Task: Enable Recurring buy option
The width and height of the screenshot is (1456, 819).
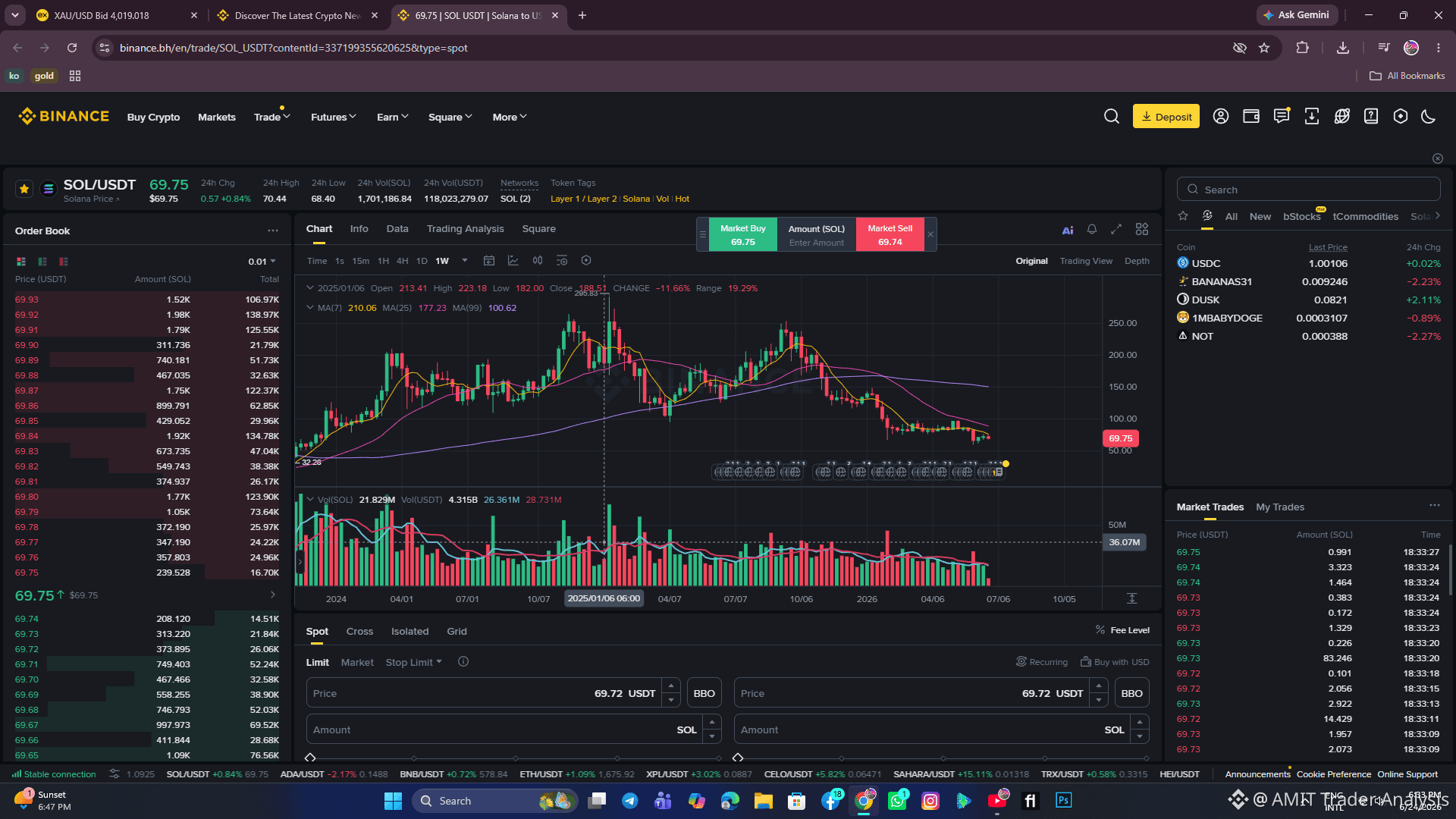Action: pyautogui.click(x=1042, y=662)
